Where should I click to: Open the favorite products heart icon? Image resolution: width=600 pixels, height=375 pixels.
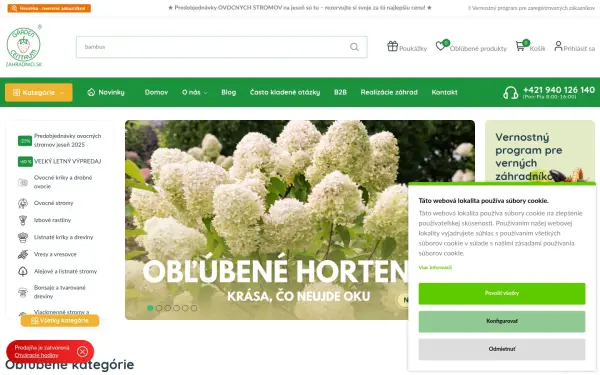441,46
